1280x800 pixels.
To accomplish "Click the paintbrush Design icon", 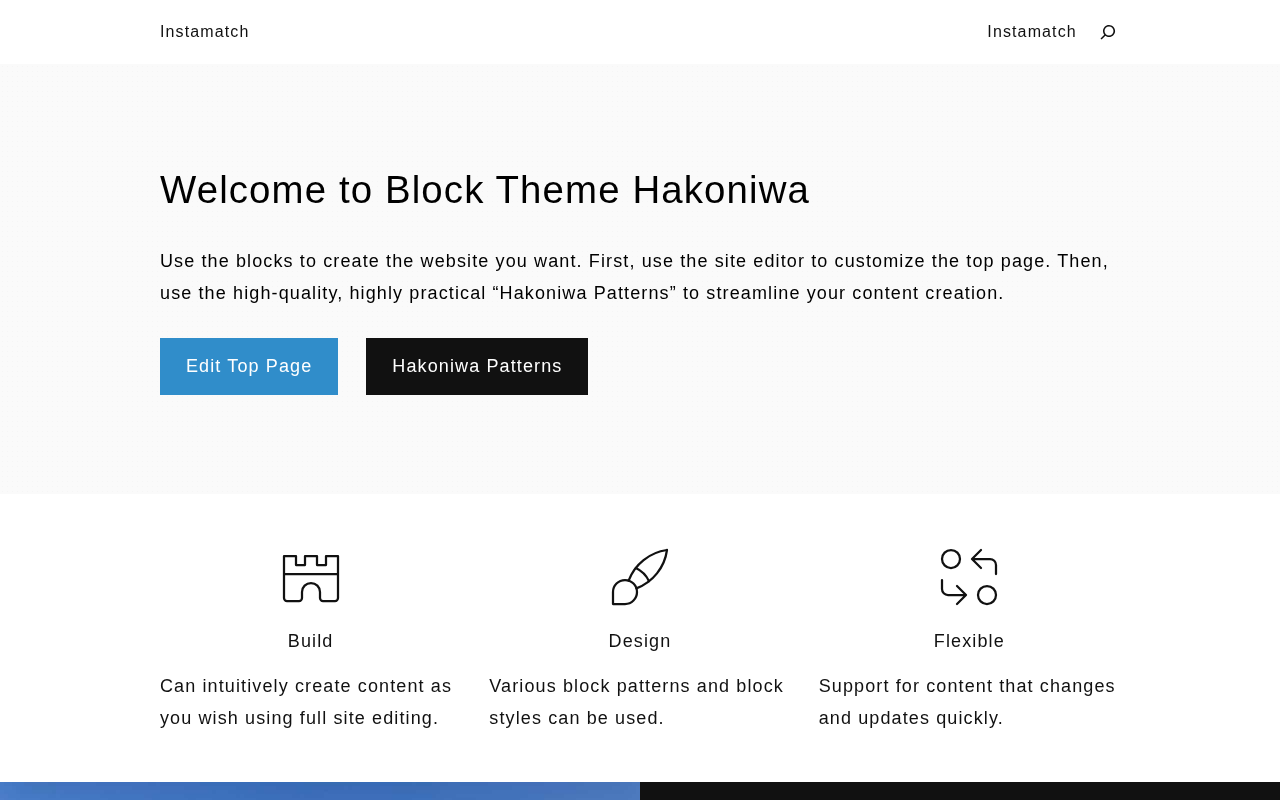I will click(640, 577).
